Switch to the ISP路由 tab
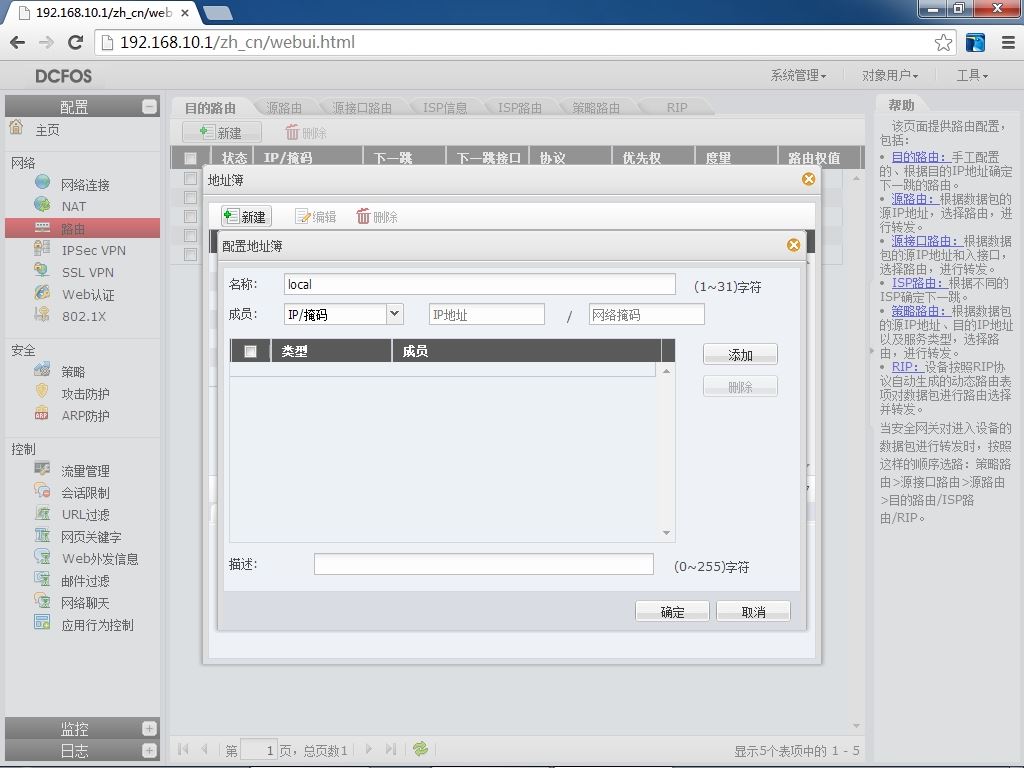The image size is (1024, 768). coord(520,108)
